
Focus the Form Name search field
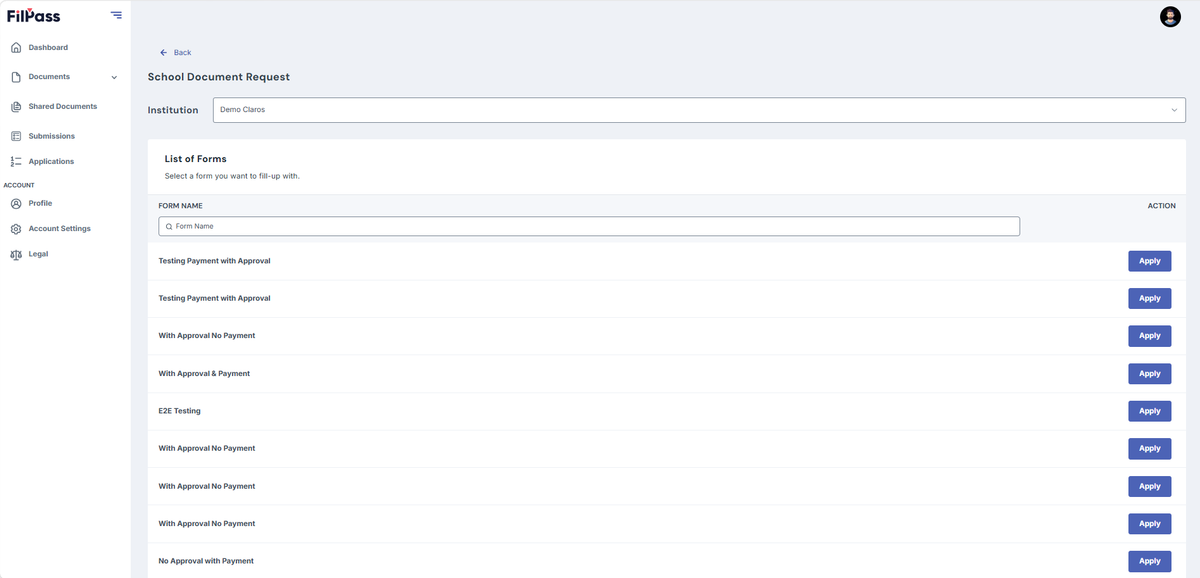(589, 227)
